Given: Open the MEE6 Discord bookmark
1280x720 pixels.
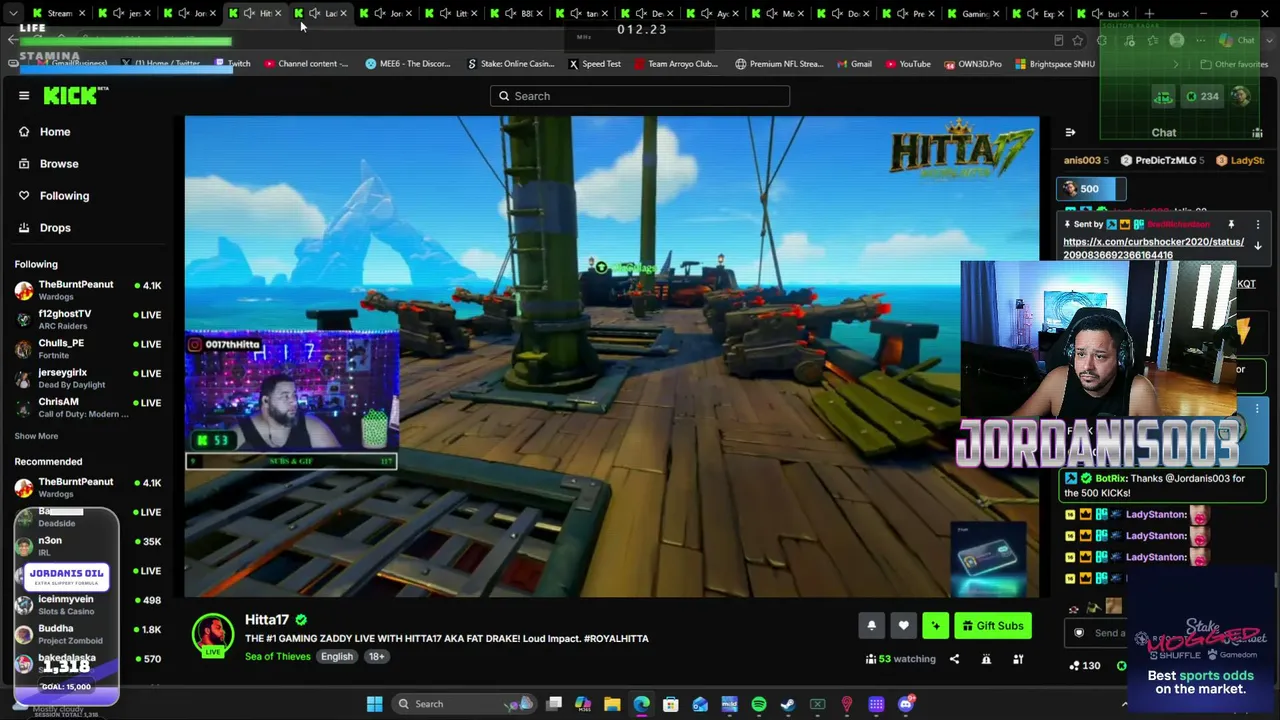Looking at the screenshot, I should pyautogui.click(x=408, y=64).
